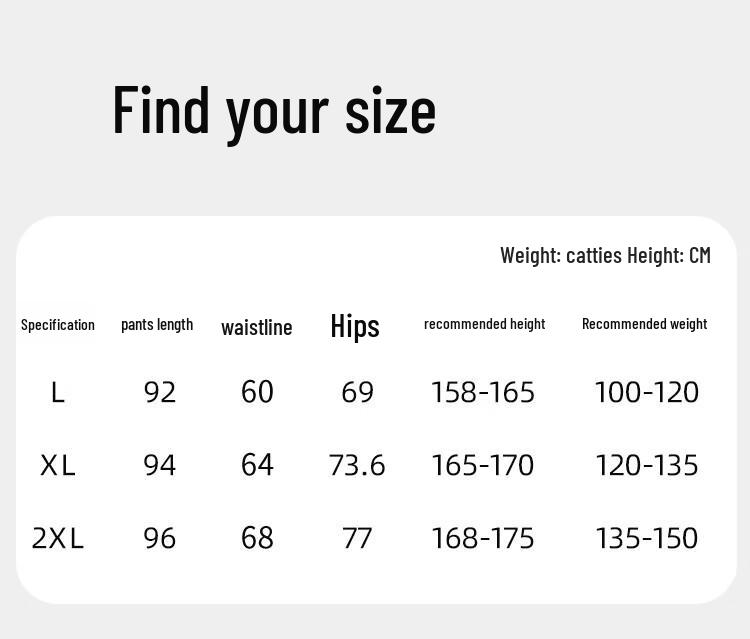Image resolution: width=750 pixels, height=639 pixels.
Task: Click the "Weight: catties Height: CM" note
Action: click(605, 255)
